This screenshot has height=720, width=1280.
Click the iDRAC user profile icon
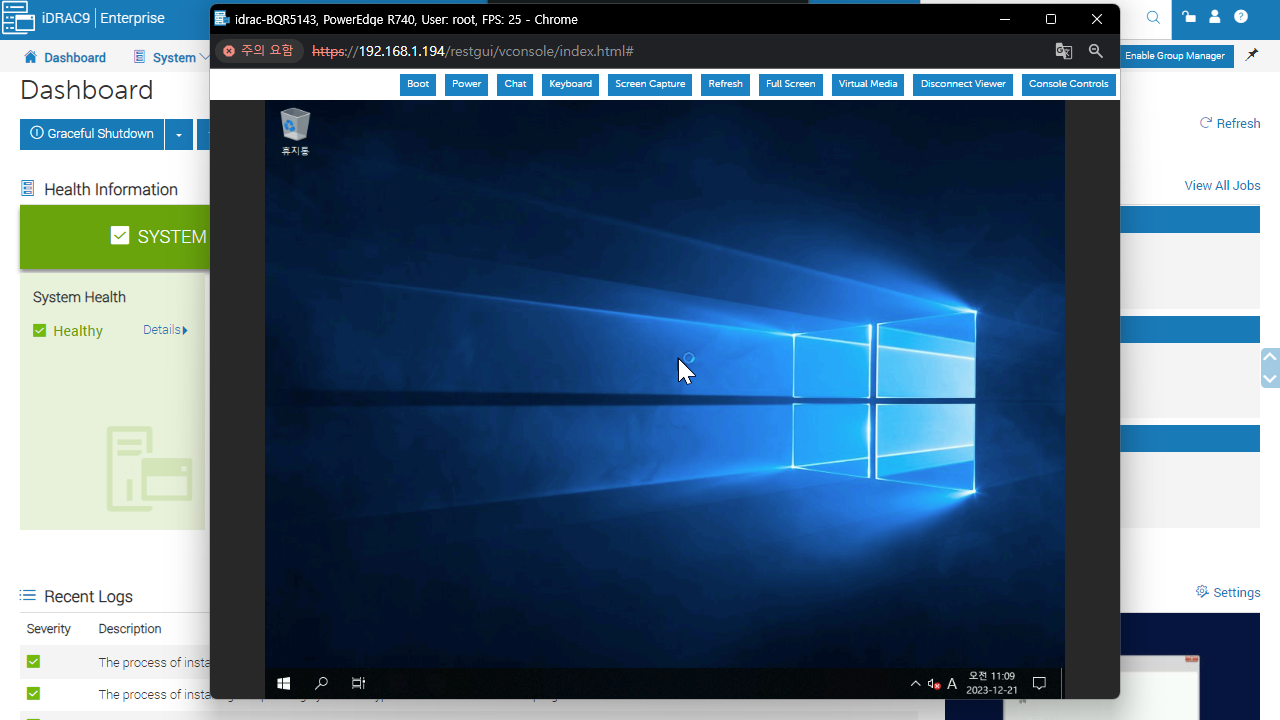(x=1215, y=17)
